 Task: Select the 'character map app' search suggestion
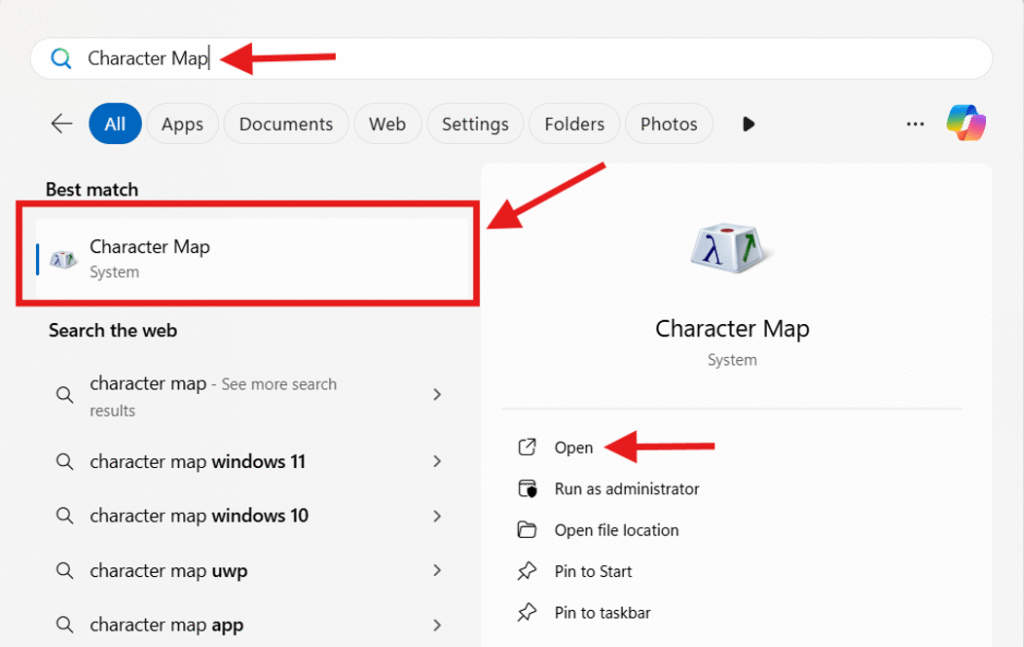coord(167,624)
